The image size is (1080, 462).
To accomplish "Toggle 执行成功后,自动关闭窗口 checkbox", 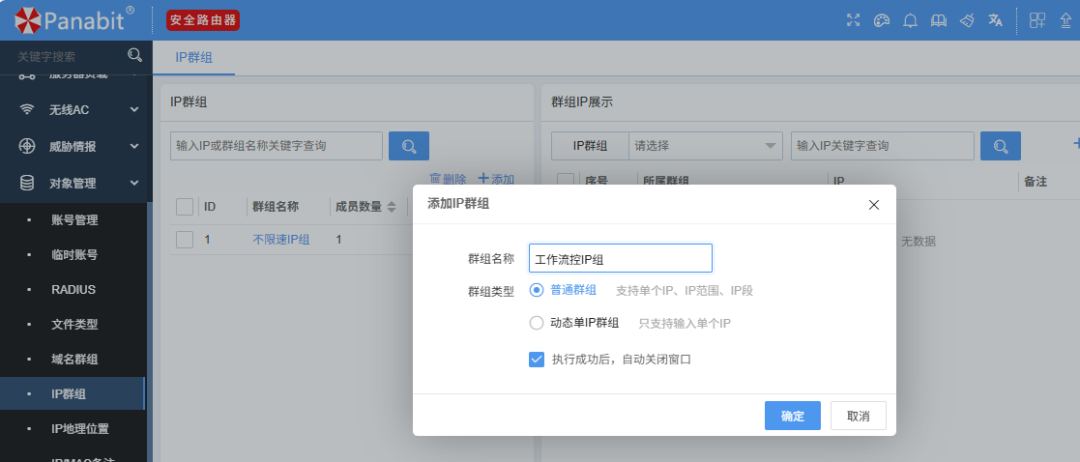I will [537, 359].
